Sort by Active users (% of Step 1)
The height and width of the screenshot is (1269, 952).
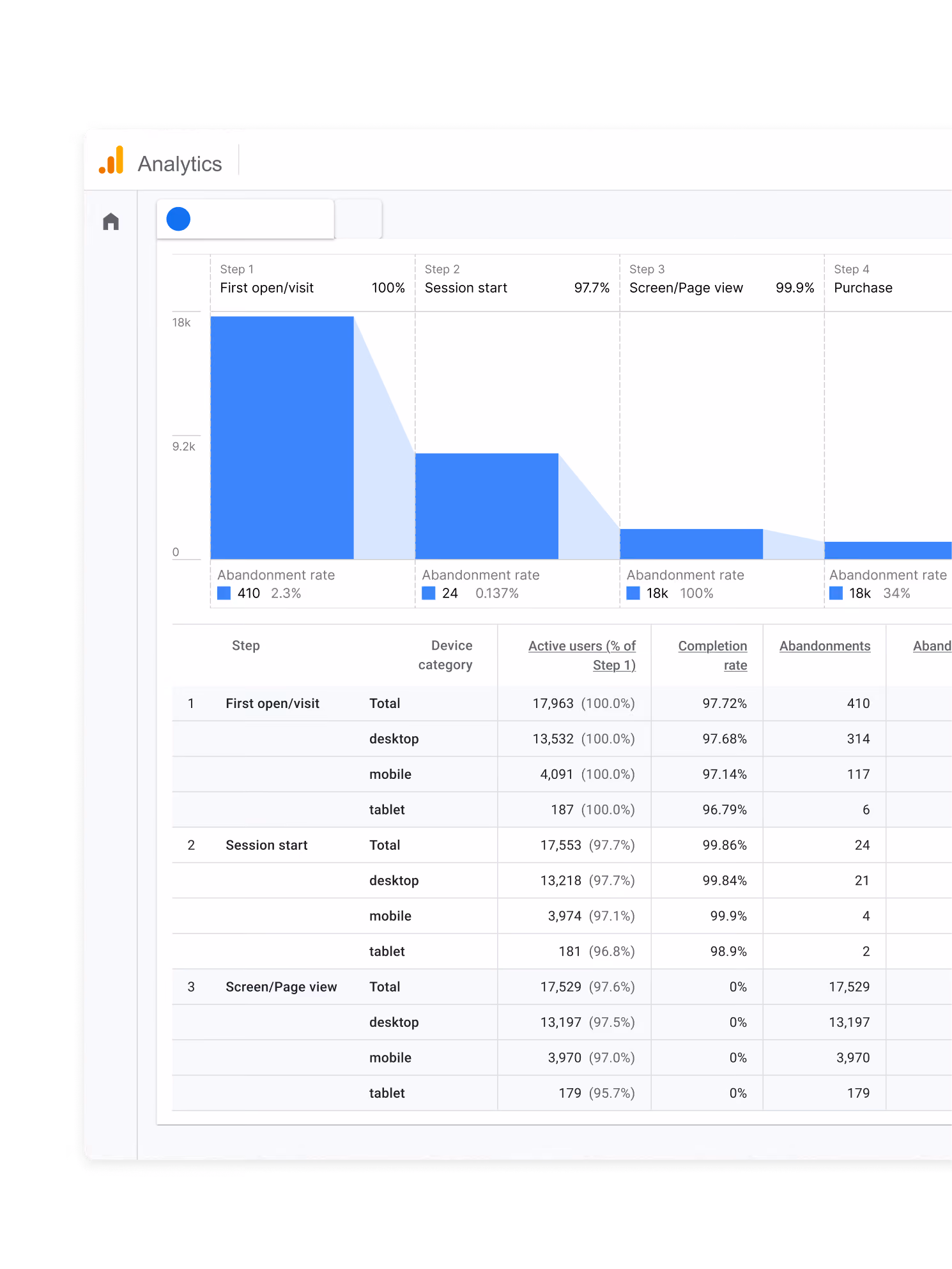coord(582,656)
